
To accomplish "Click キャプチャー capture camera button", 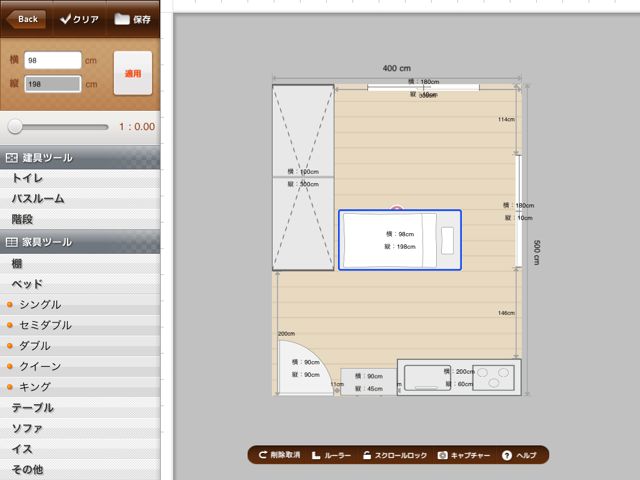I will point(464,455).
